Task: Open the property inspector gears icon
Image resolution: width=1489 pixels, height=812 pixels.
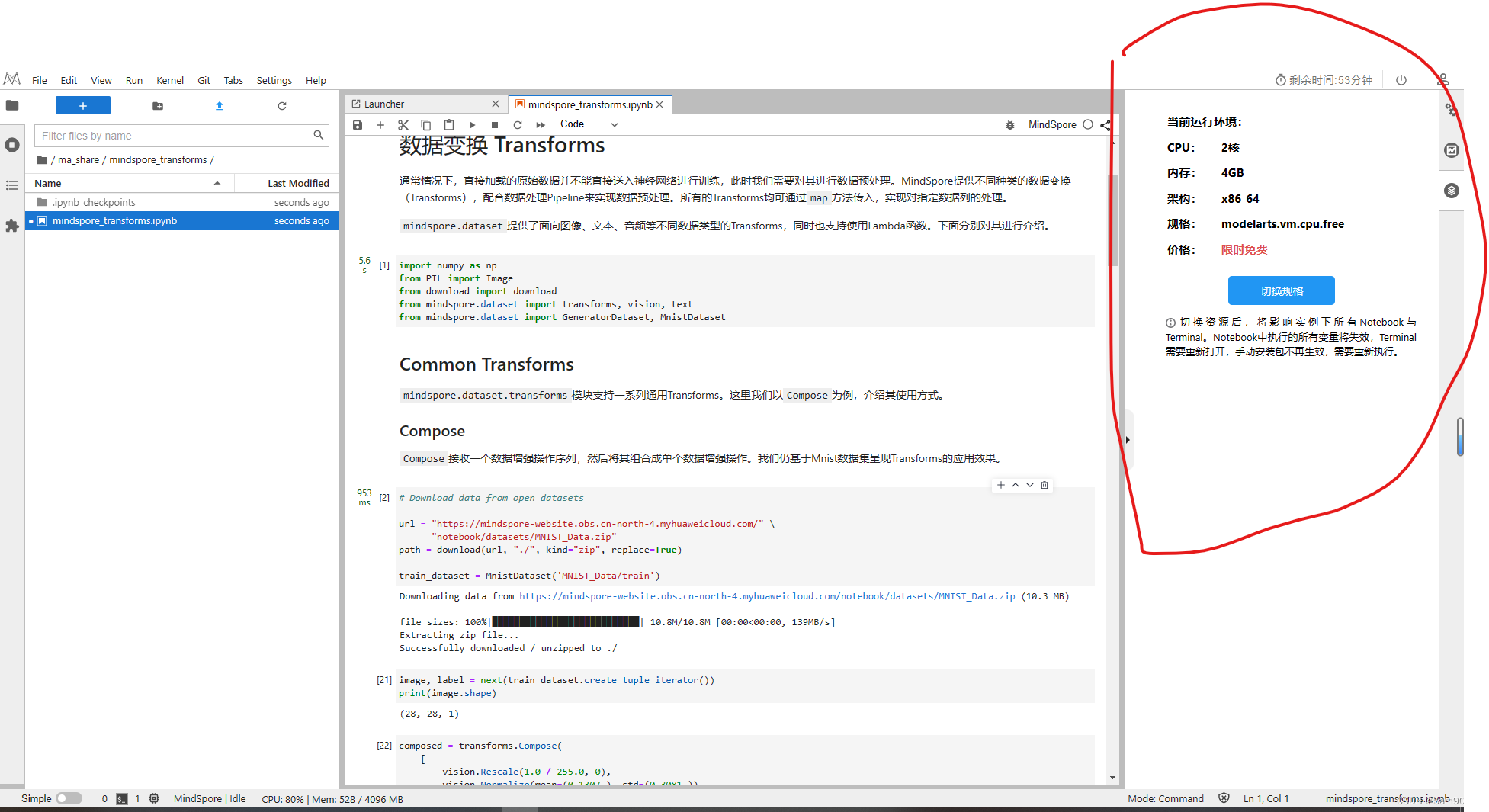Action: (x=1452, y=110)
